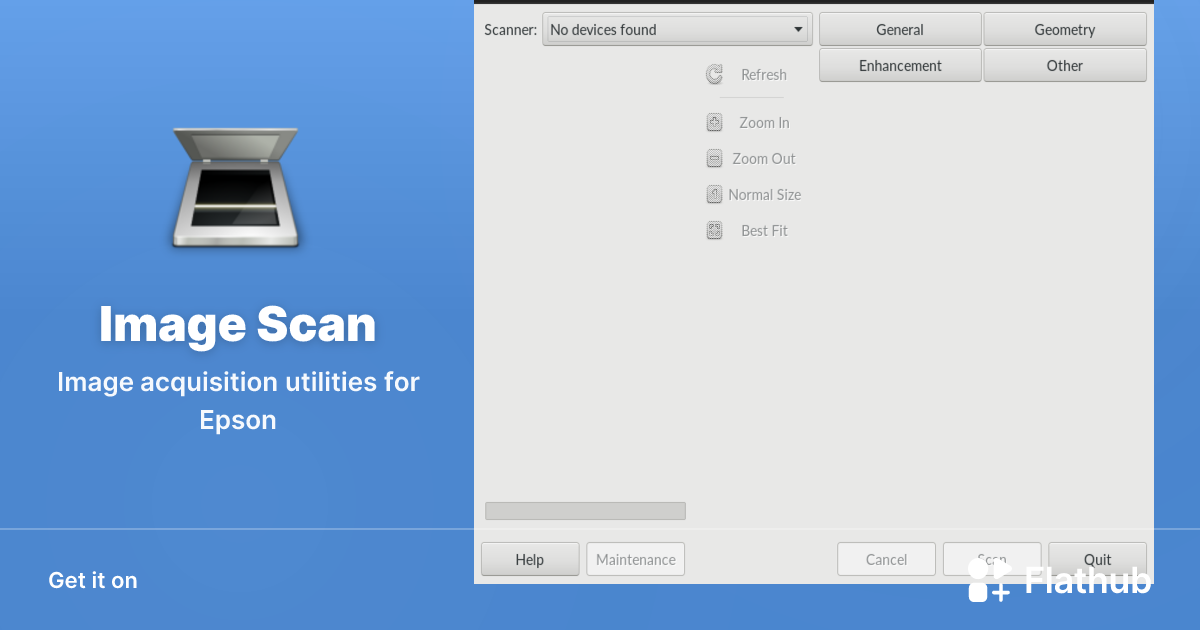Click the Cancel button
Viewport: 1200px width, 630px height.
click(x=886, y=560)
